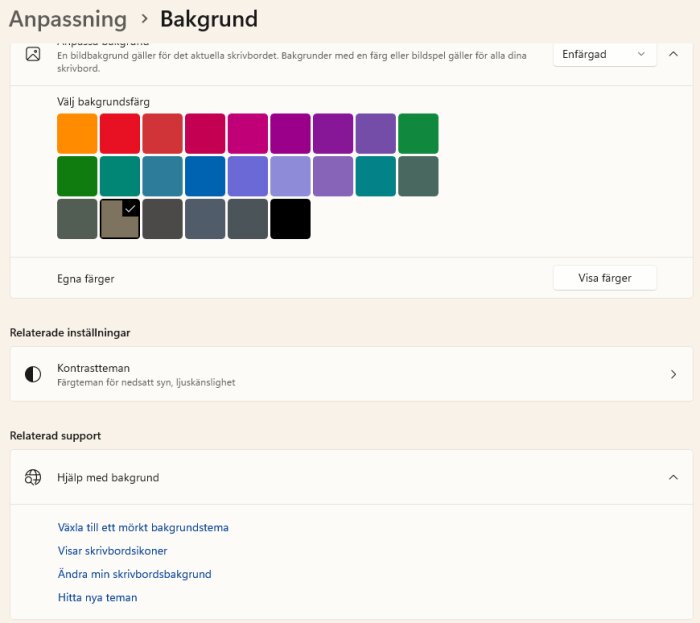
Task: Select the black background color swatch
Action: tap(290, 219)
